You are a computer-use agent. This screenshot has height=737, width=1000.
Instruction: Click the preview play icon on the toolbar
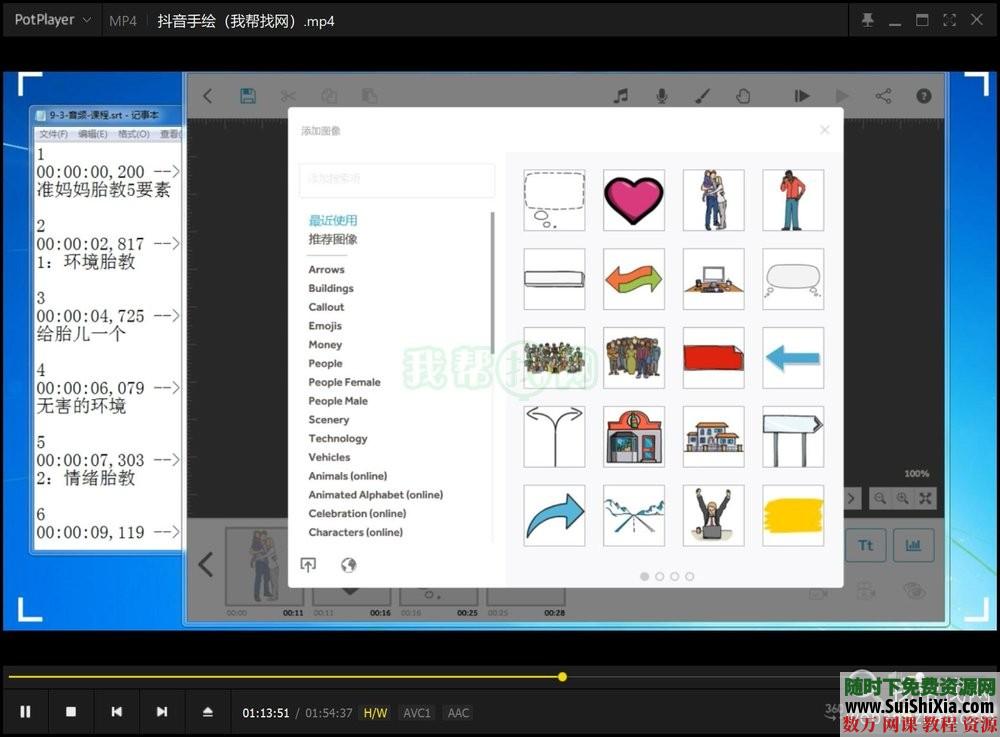coord(802,95)
